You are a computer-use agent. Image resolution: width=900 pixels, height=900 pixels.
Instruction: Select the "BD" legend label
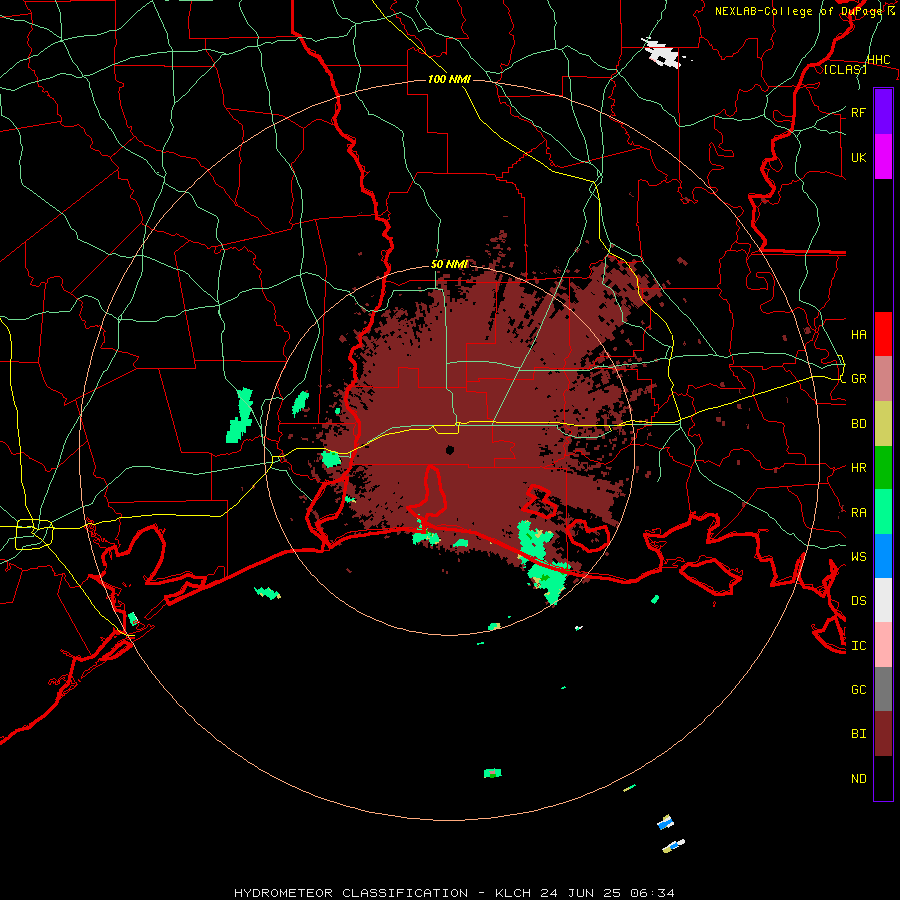[x=858, y=424]
